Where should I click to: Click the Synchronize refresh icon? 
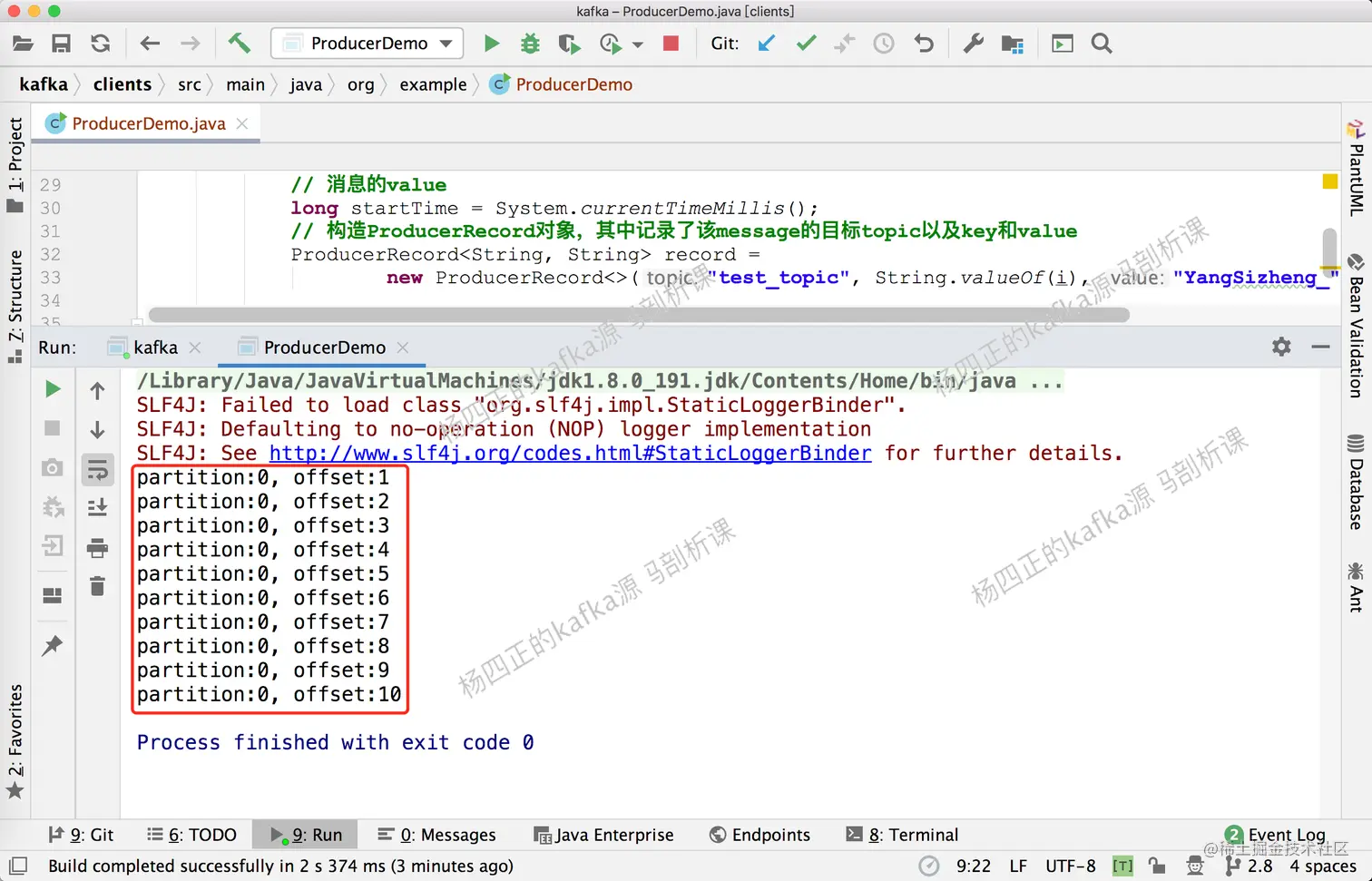101,44
